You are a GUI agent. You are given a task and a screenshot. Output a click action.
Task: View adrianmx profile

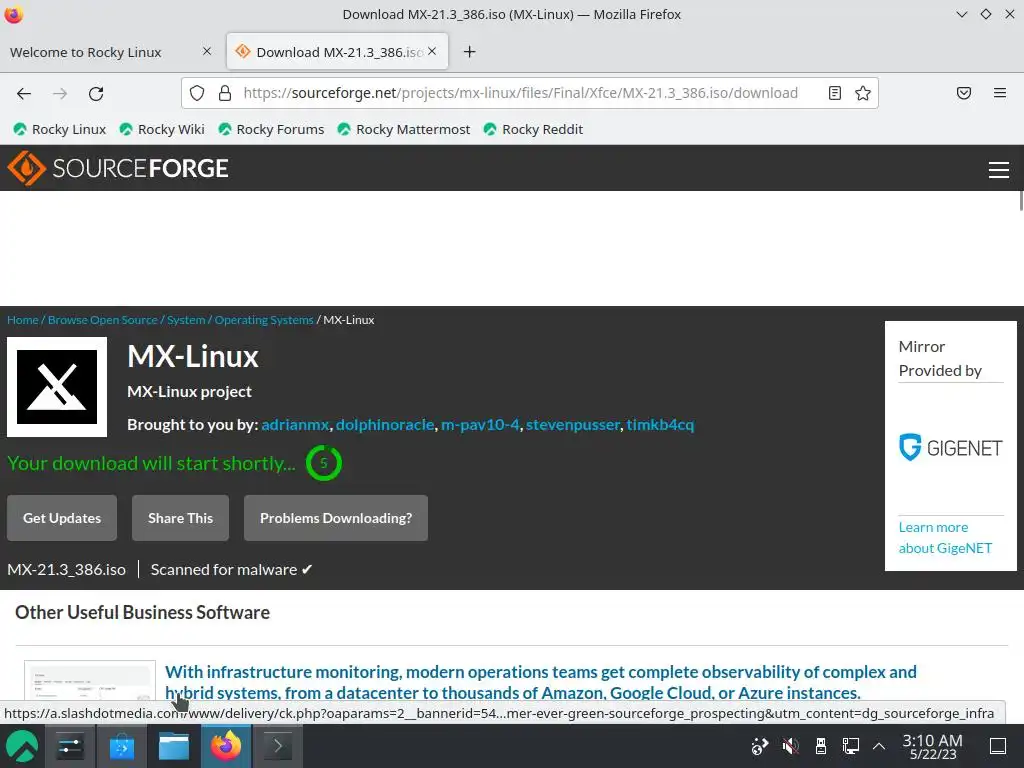pos(295,424)
